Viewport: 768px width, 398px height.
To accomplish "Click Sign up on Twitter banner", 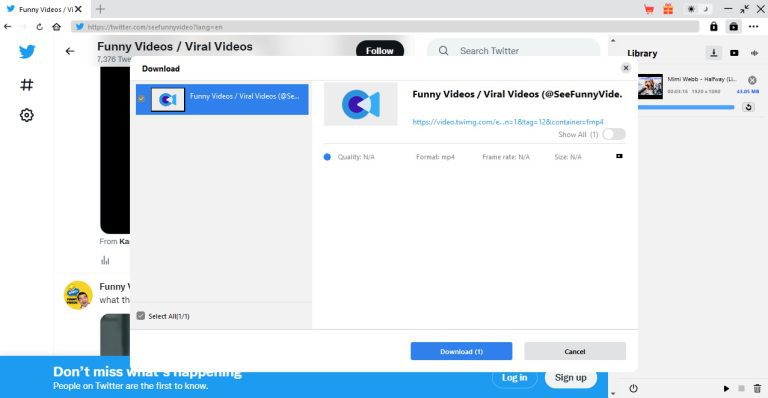I will coord(571,377).
